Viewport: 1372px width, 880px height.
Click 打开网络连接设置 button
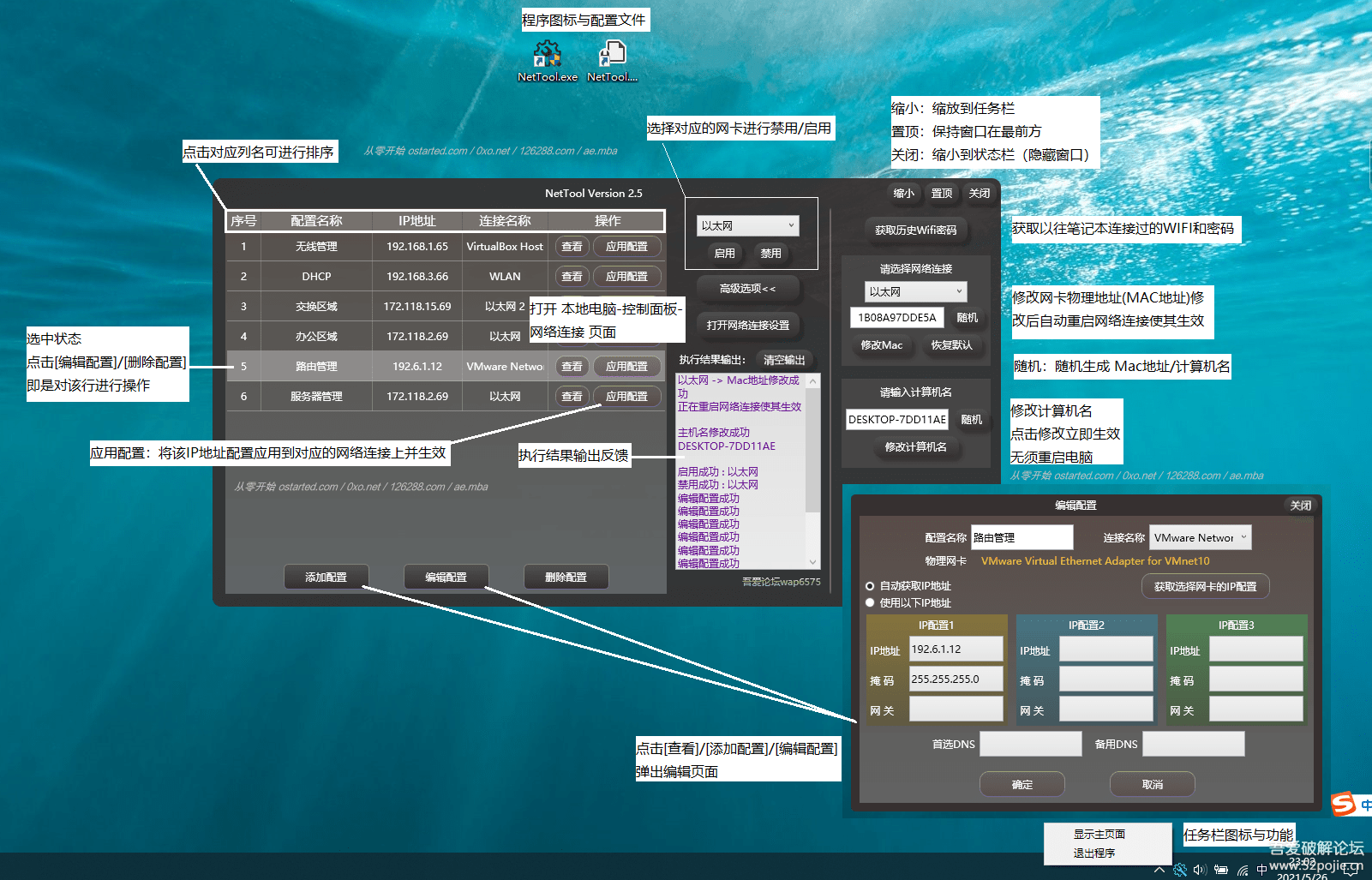[747, 326]
